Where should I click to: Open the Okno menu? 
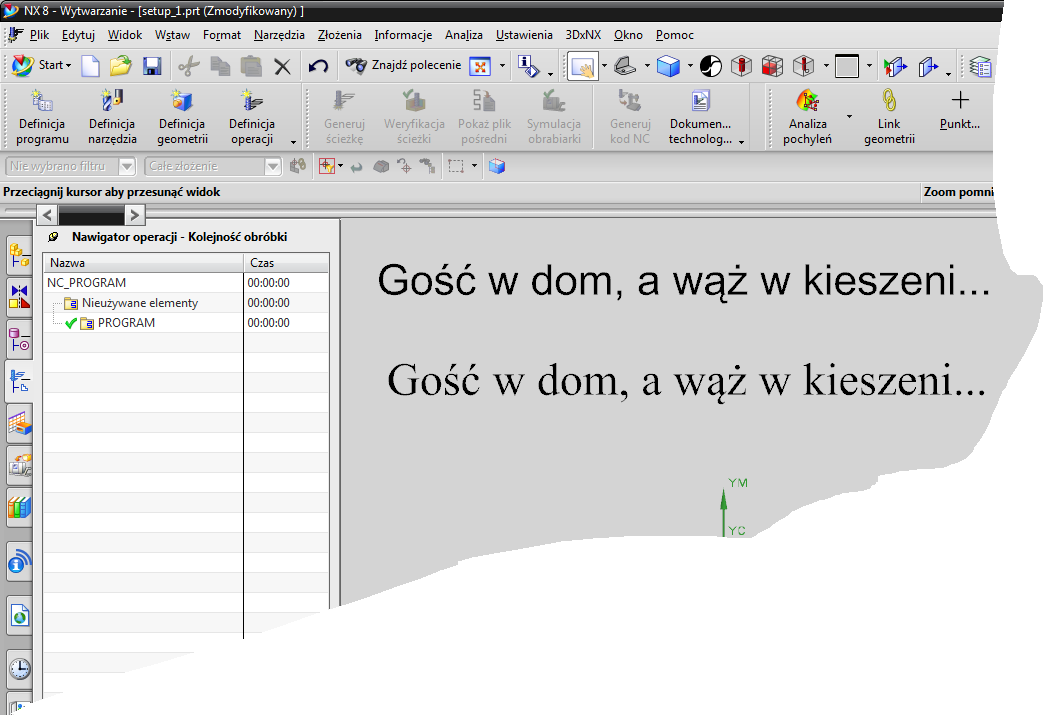tap(628, 35)
